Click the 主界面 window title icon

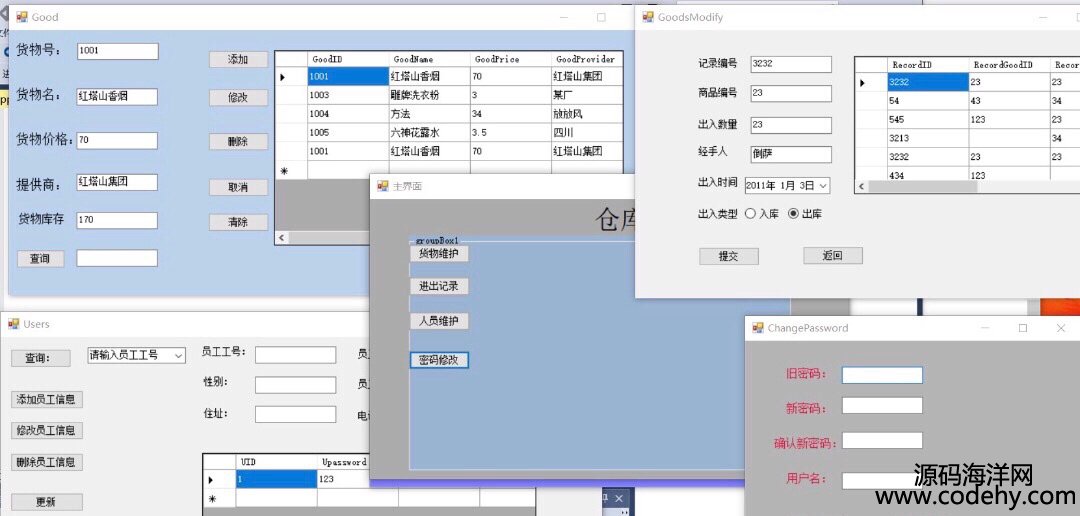click(x=383, y=187)
